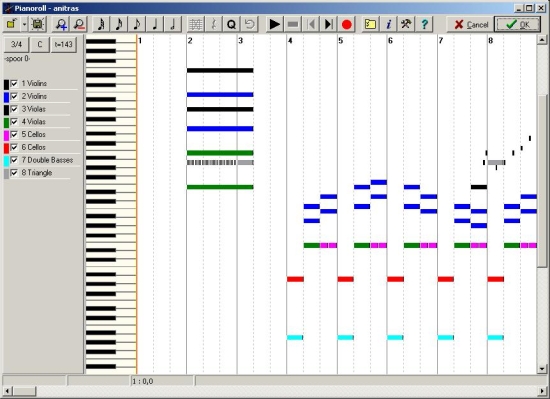Image resolution: width=550 pixels, height=399 pixels.
Task: Click the t=143 tempo button
Action: tap(63, 45)
